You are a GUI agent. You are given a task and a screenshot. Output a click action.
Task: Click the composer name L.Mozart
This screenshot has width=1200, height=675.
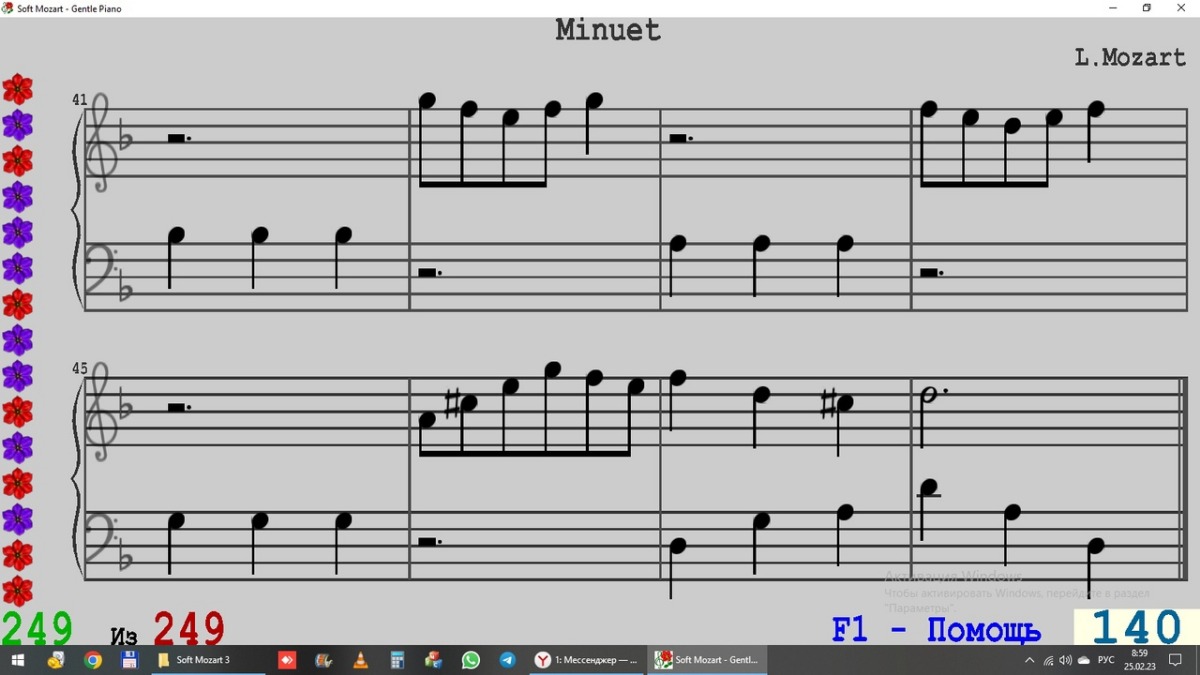click(1130, 57)
